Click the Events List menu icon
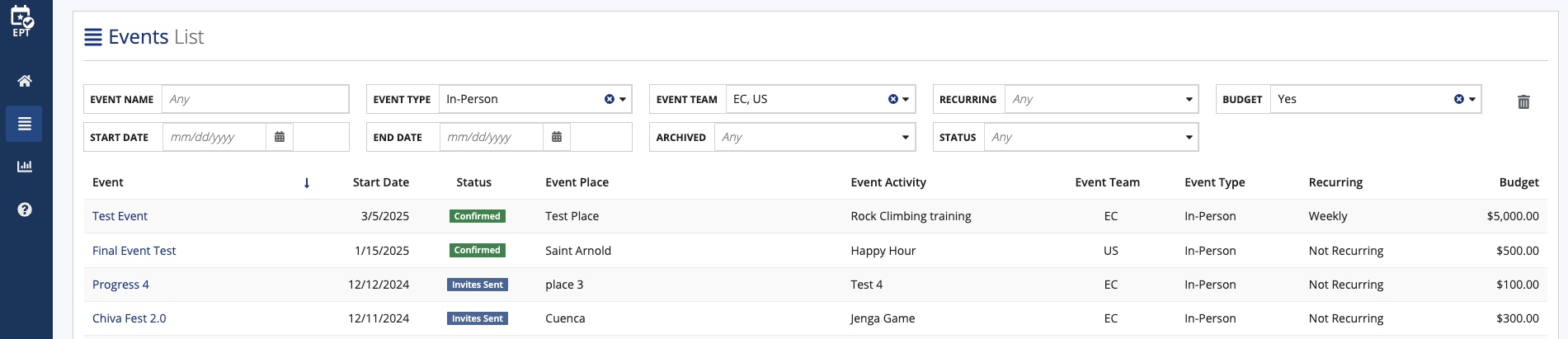The width and height of the screenshot is (1568, 339). pos(93,37)
